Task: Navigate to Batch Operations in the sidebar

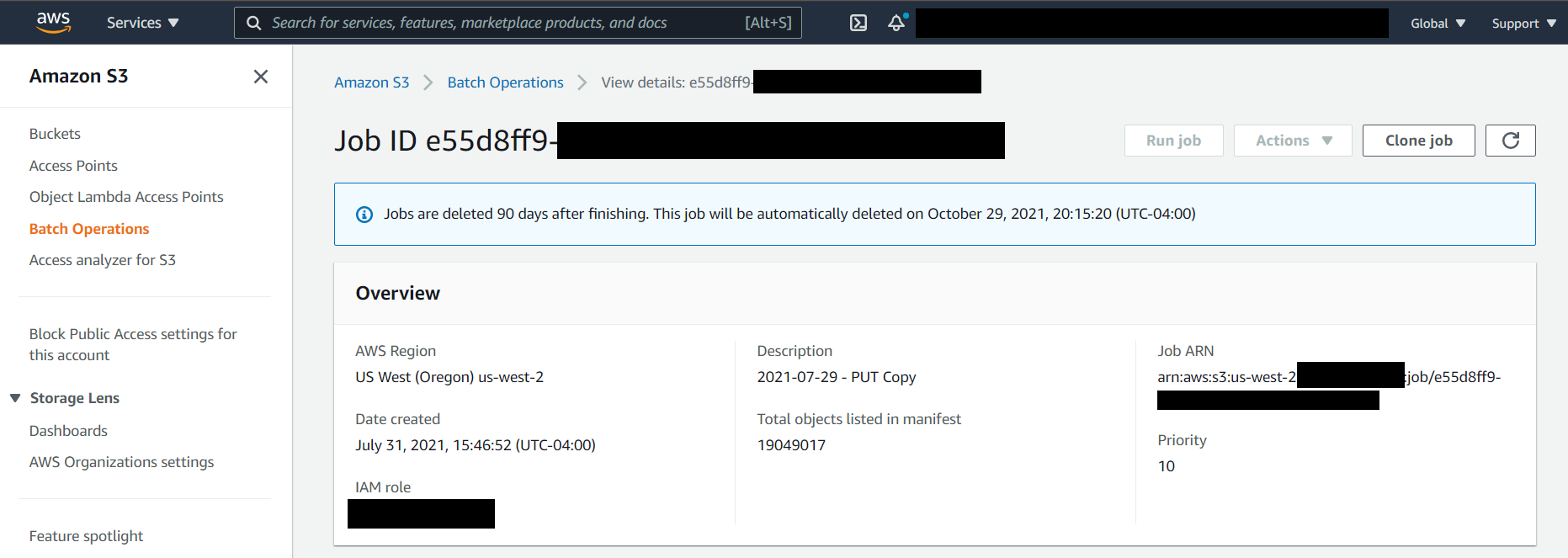Action: tap(88, 228)
